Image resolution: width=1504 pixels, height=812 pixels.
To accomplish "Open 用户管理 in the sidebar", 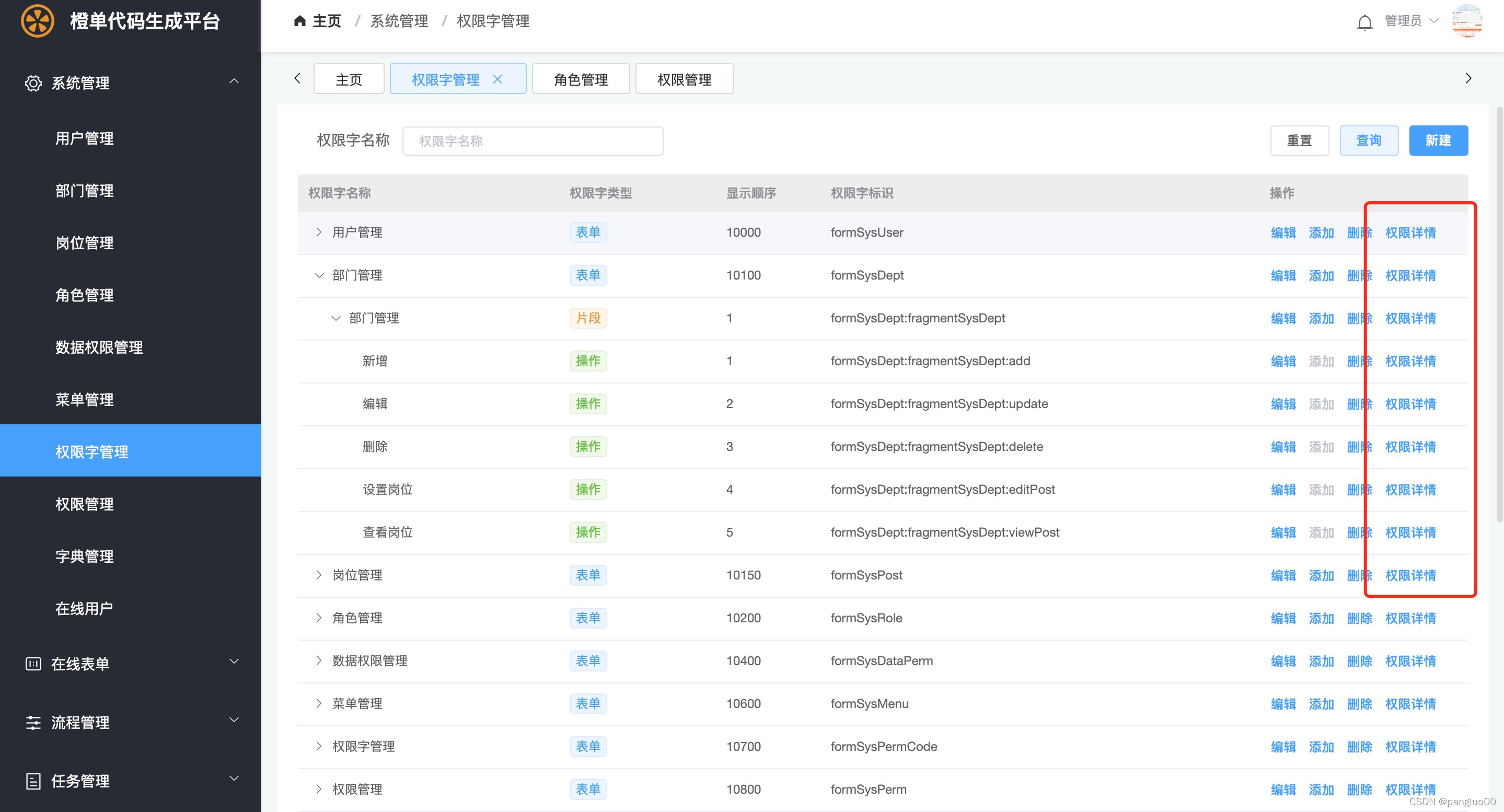I will [x=130, y=138].
